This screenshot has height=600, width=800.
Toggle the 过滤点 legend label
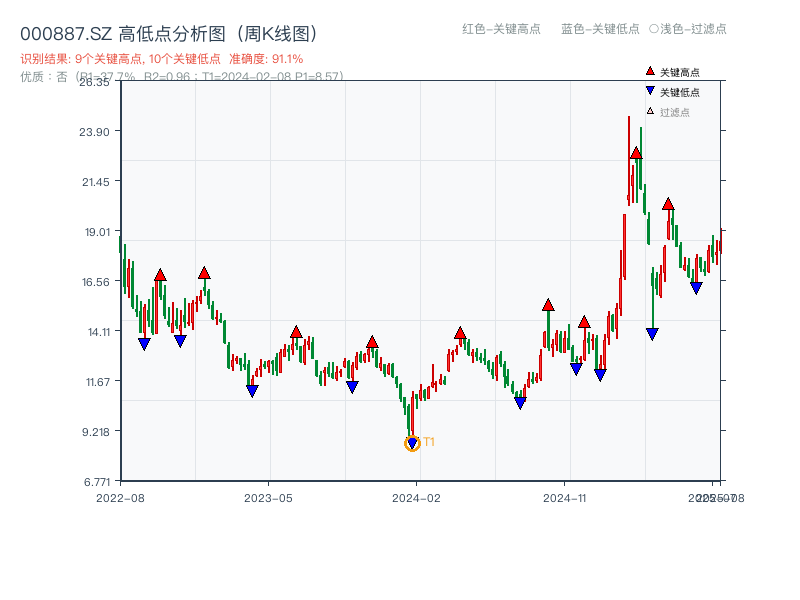point(674,112)
